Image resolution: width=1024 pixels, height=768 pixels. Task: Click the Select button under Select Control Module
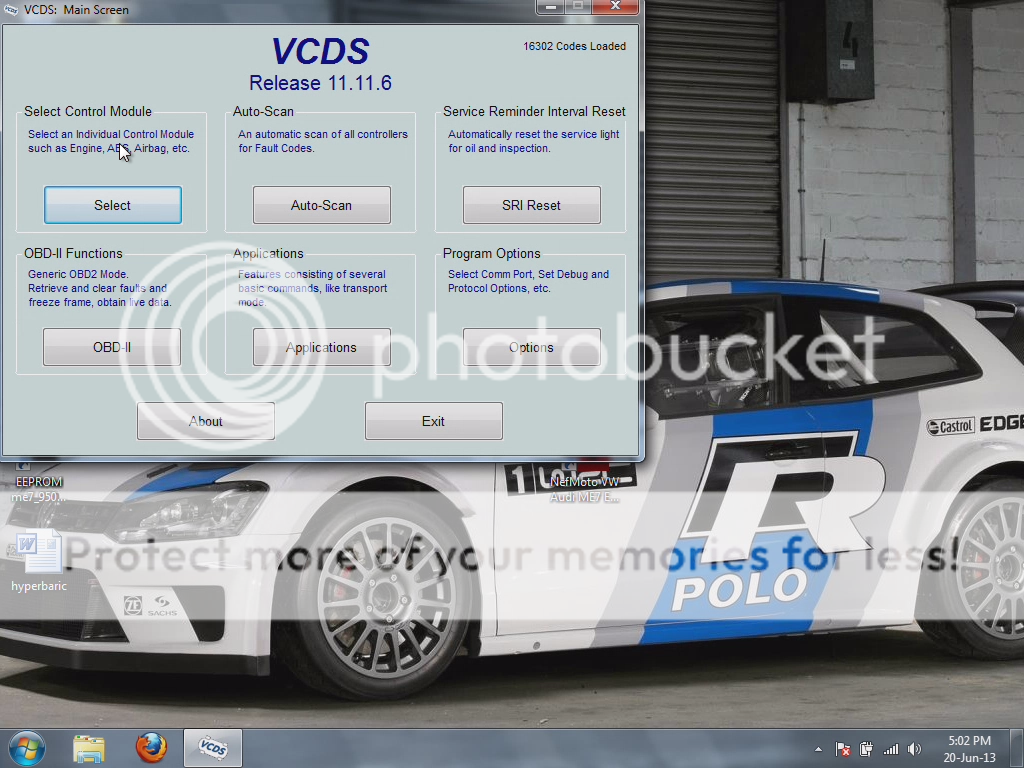coord(112,204)
